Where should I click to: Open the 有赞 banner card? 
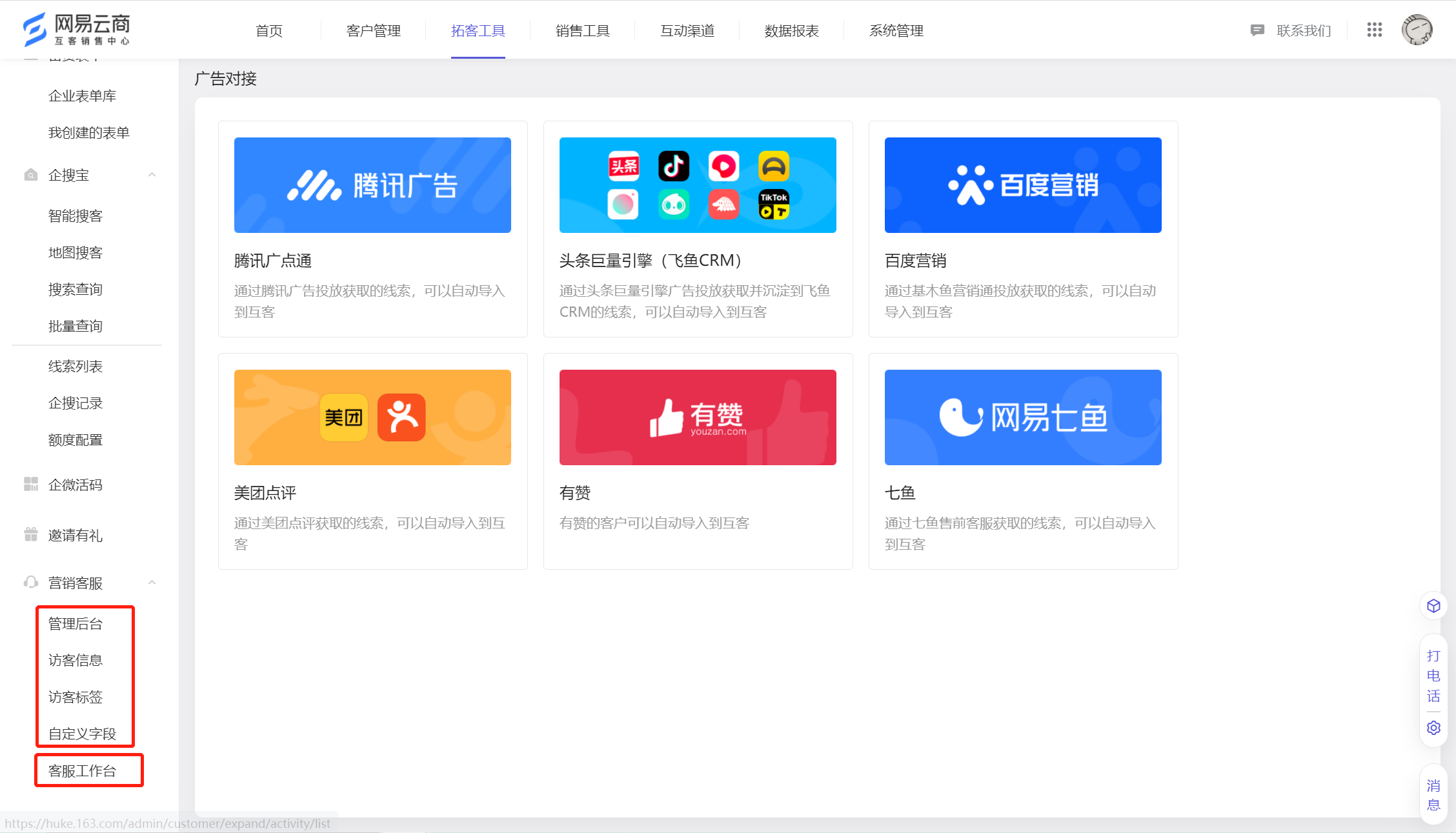pyautogui.click(x=698, y=417)
